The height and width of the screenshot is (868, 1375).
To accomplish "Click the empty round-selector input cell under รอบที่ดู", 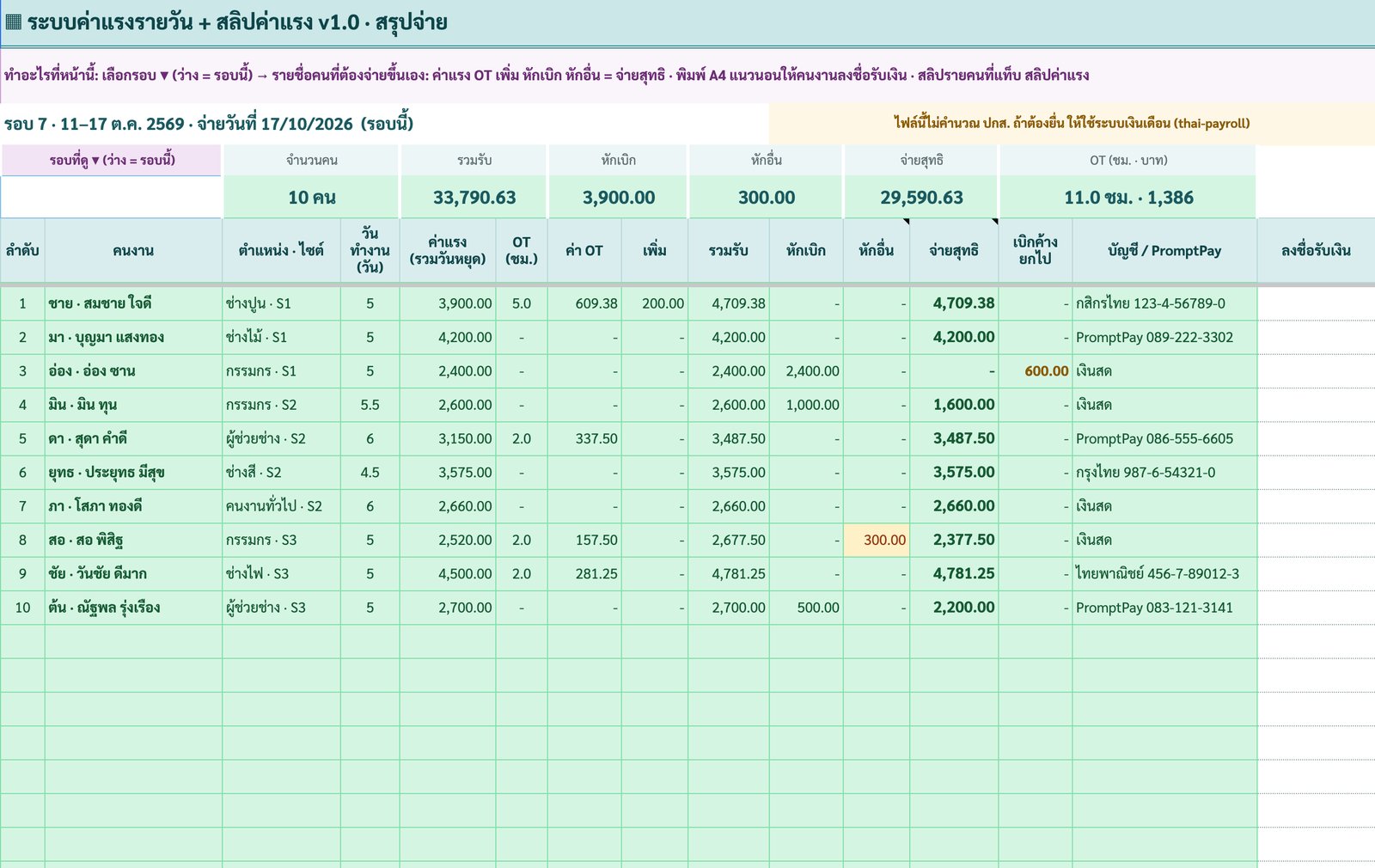I will (112, 197).
